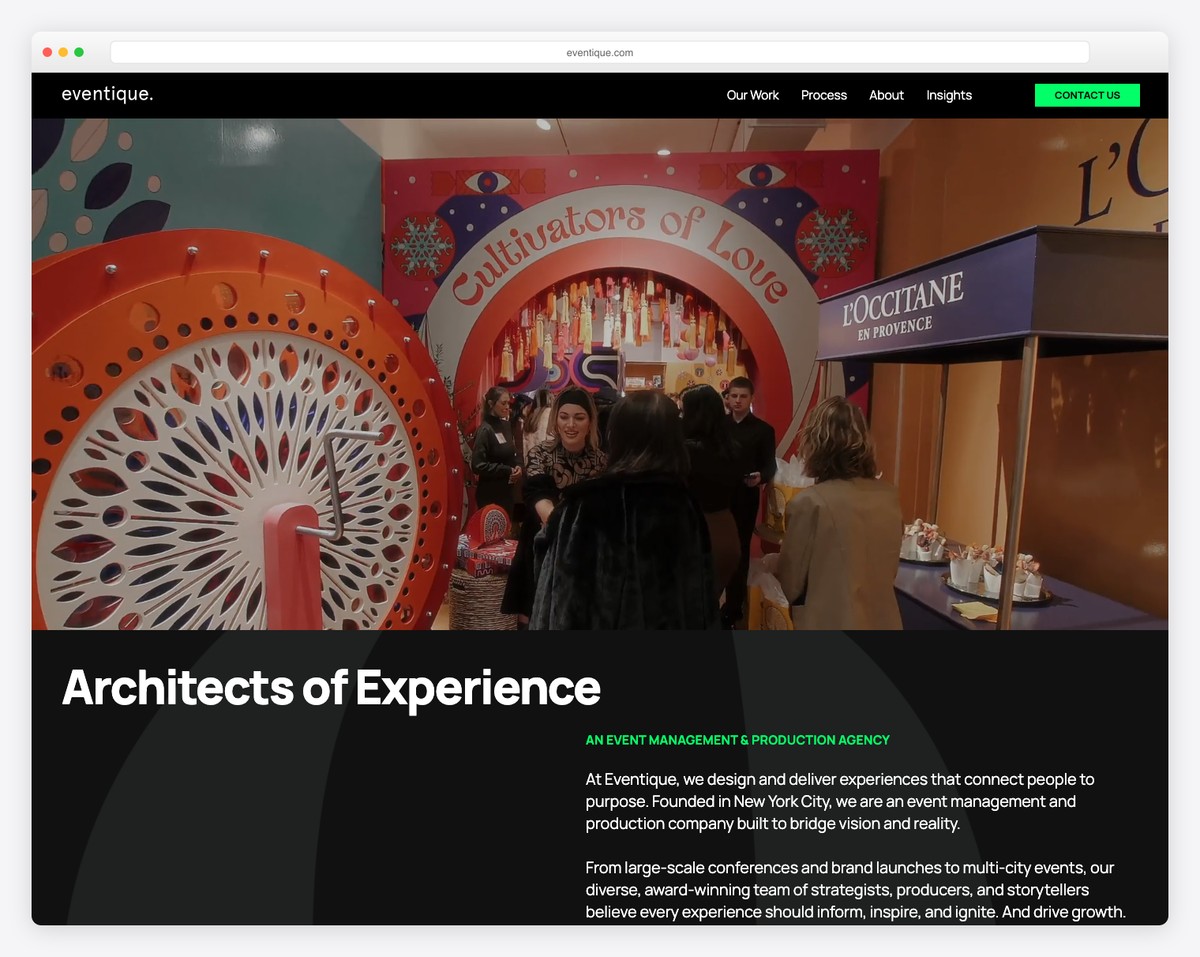Minimize the browser using yellow button
Image resolution: width=1200 pixels, height=957 pixels.
coord(63,53)
